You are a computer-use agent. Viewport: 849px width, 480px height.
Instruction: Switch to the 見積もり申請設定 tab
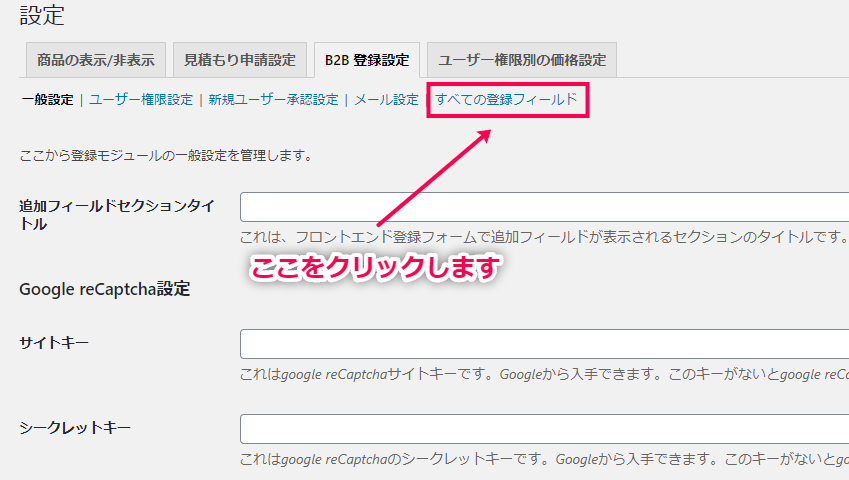click(x=240, y=60)
